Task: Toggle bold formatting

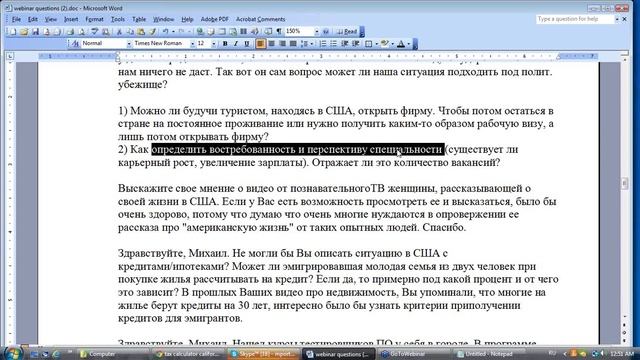Action: (x=225, y=43)
